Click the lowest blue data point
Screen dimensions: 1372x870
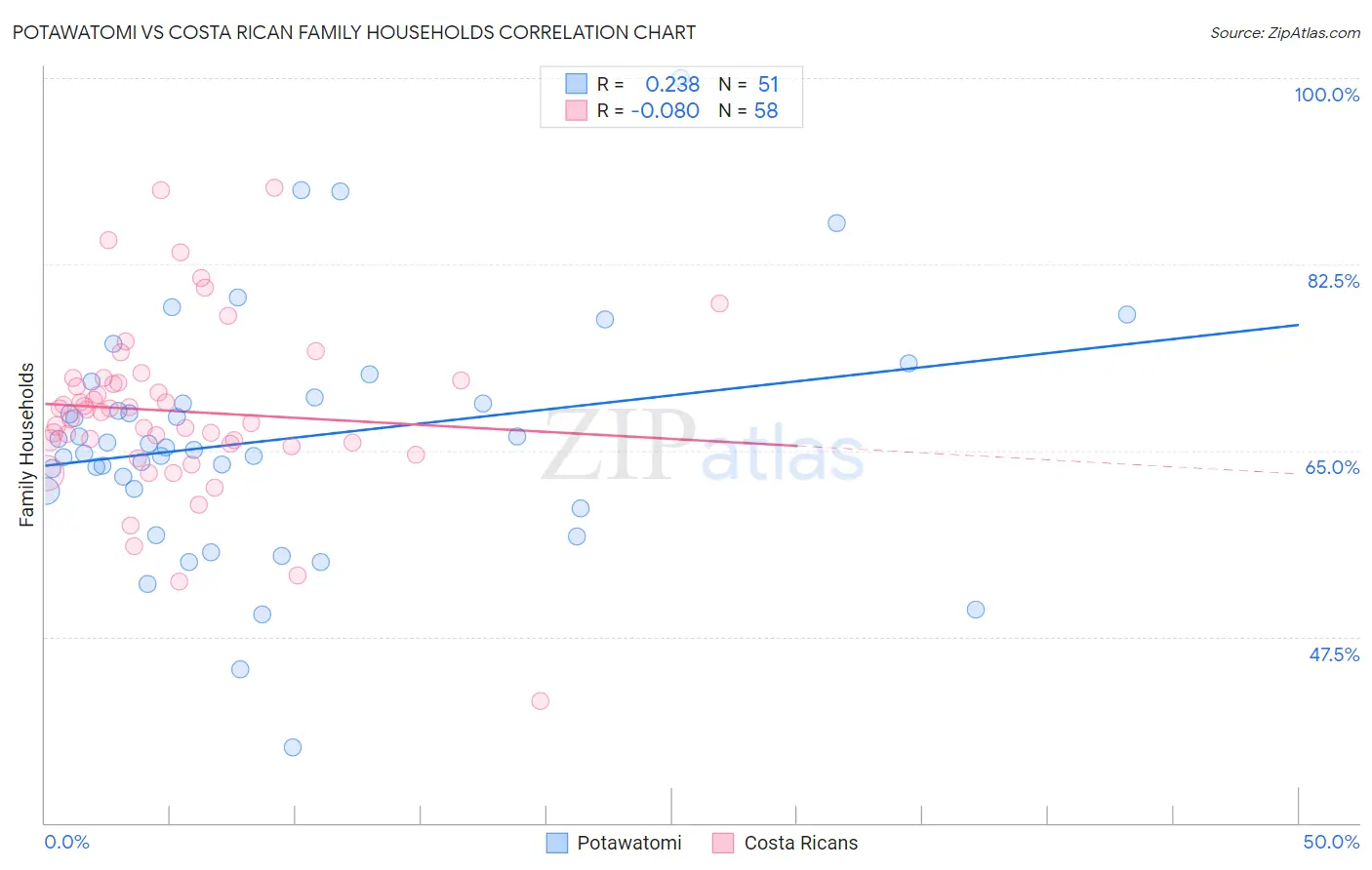click(x=293, y=747)
